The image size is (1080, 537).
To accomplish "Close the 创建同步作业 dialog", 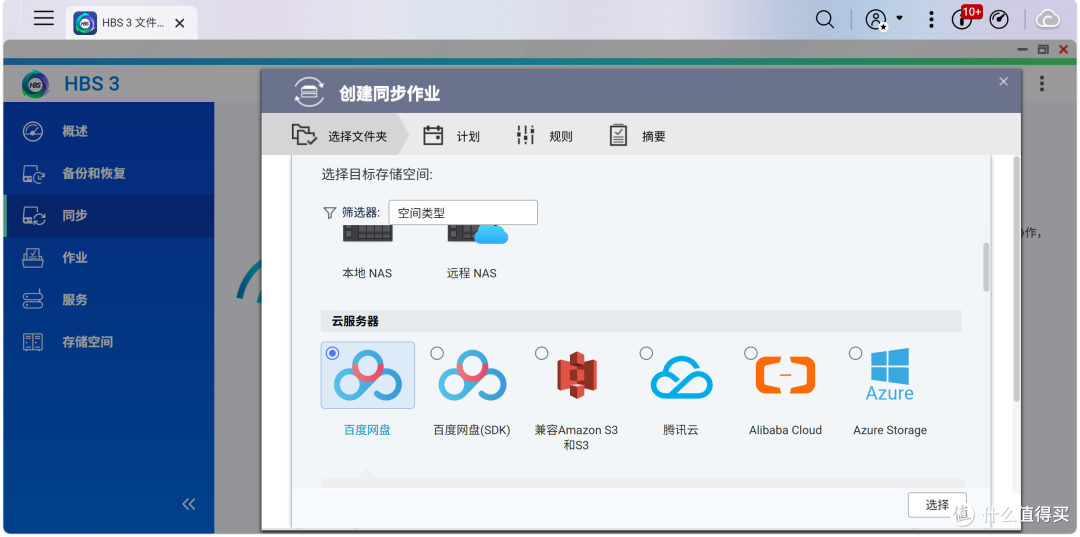I will coord(1004,81).
